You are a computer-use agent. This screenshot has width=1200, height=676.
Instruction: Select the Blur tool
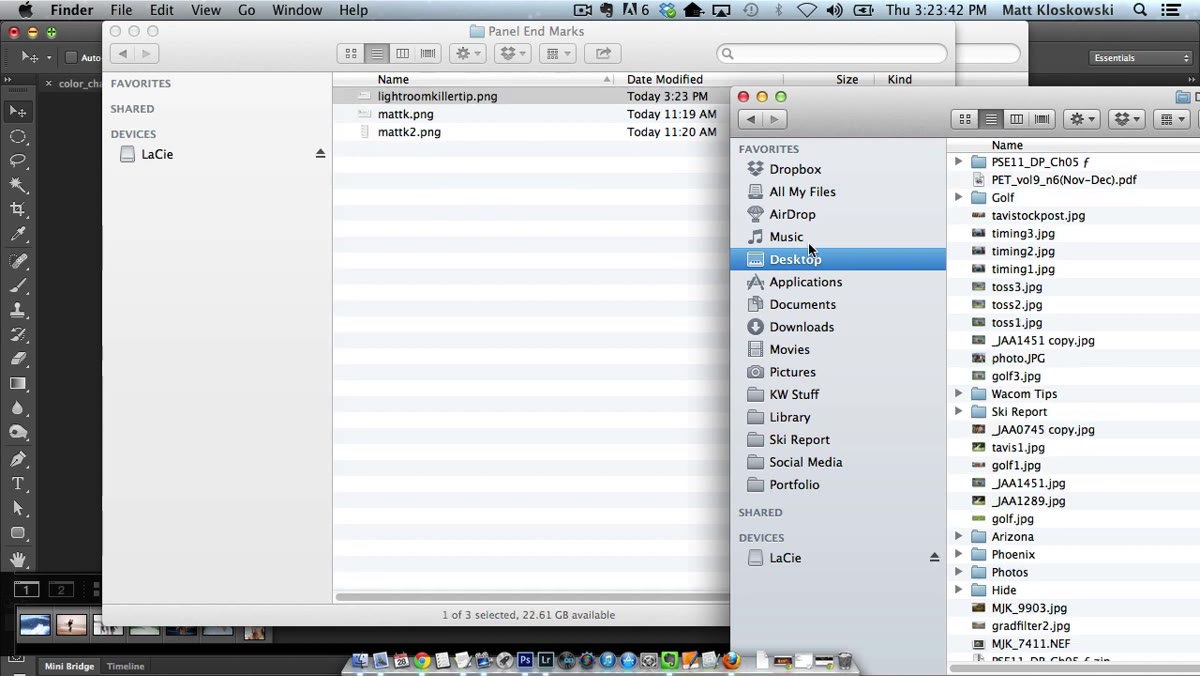[18, 408]
